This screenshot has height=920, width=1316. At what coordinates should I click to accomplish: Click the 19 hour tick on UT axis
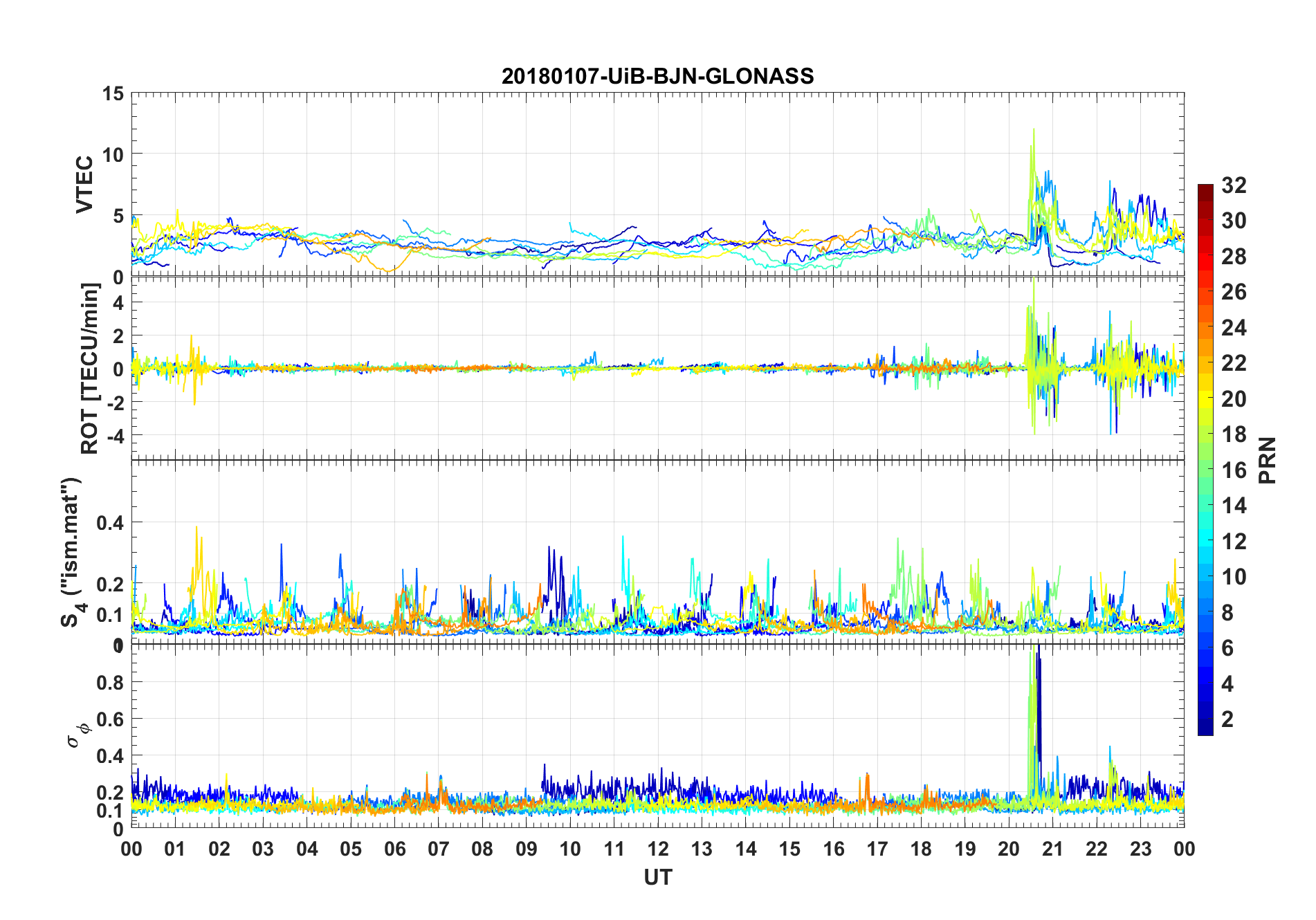[965, 849]
